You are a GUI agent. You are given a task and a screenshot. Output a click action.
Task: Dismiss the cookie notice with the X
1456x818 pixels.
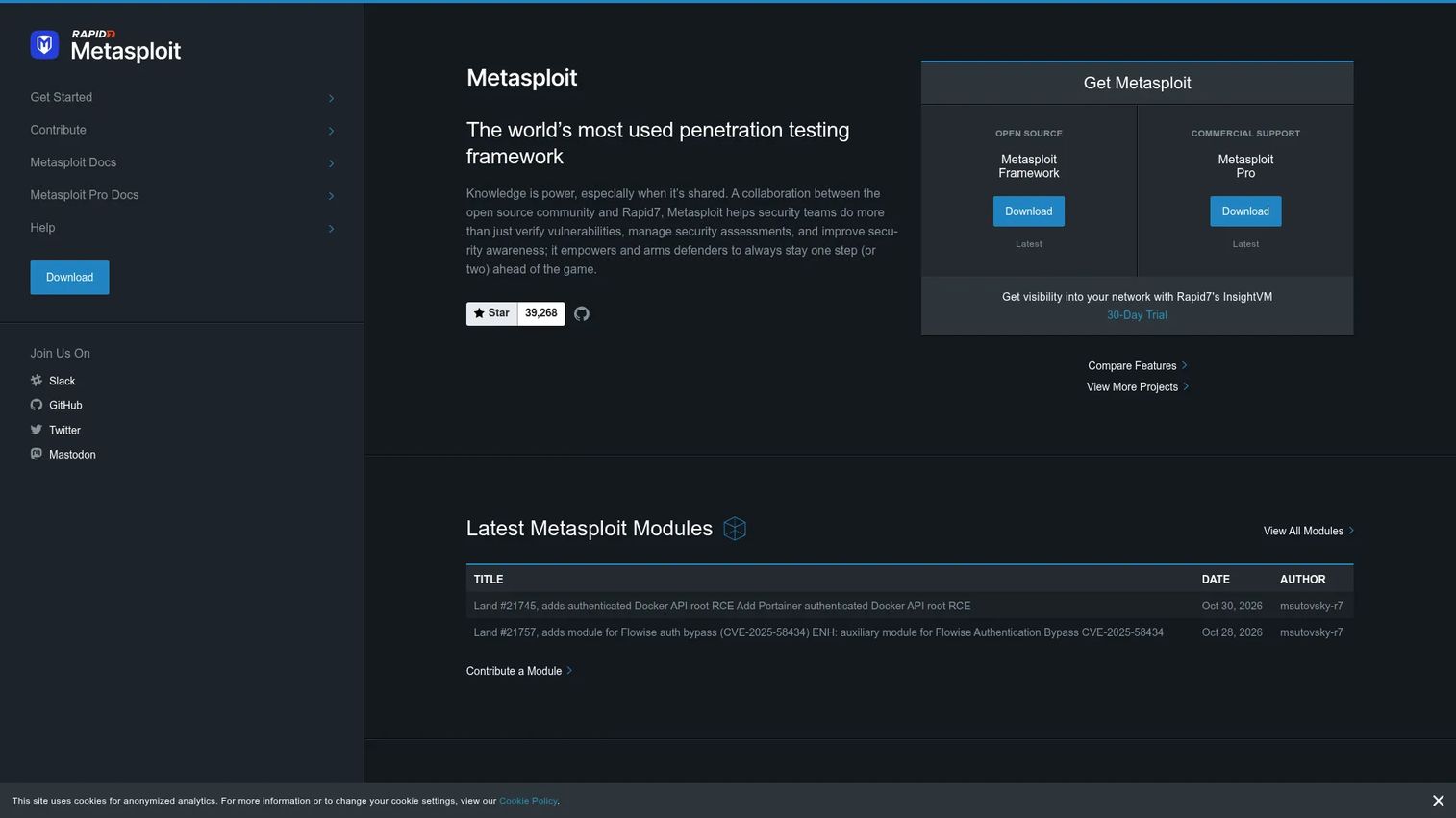(1438, 801)
